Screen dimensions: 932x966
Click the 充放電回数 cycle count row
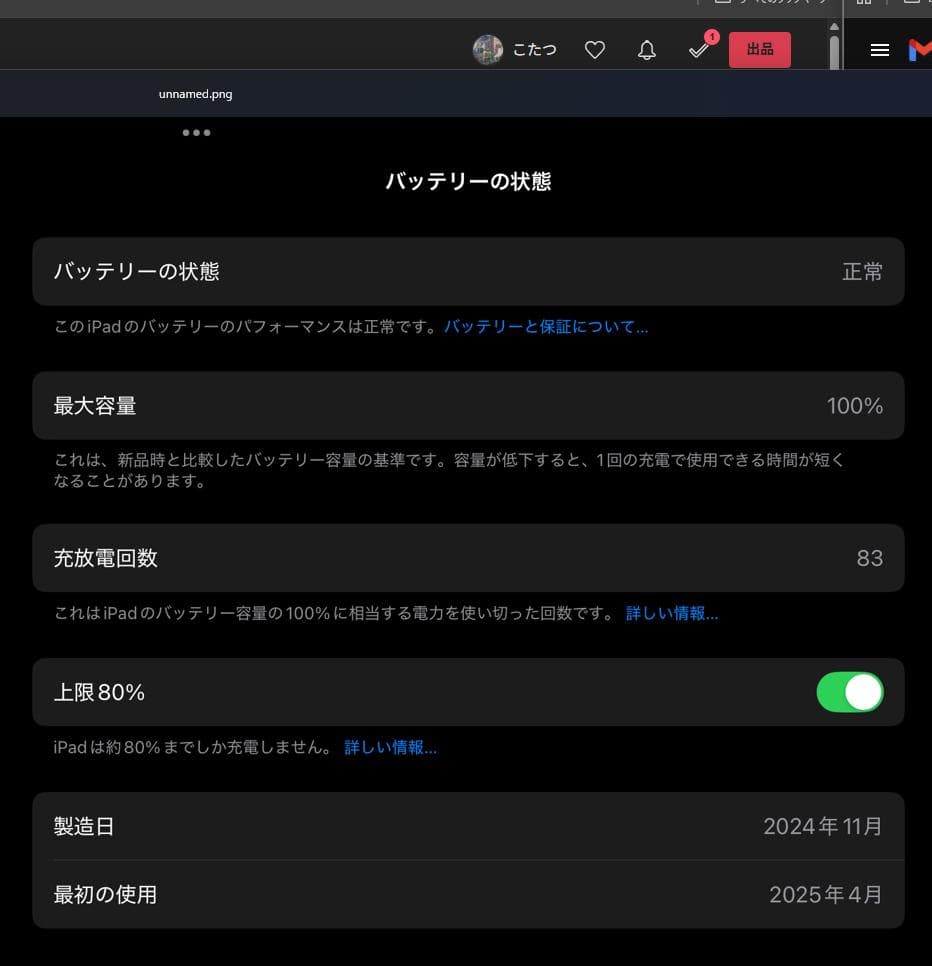466,558
